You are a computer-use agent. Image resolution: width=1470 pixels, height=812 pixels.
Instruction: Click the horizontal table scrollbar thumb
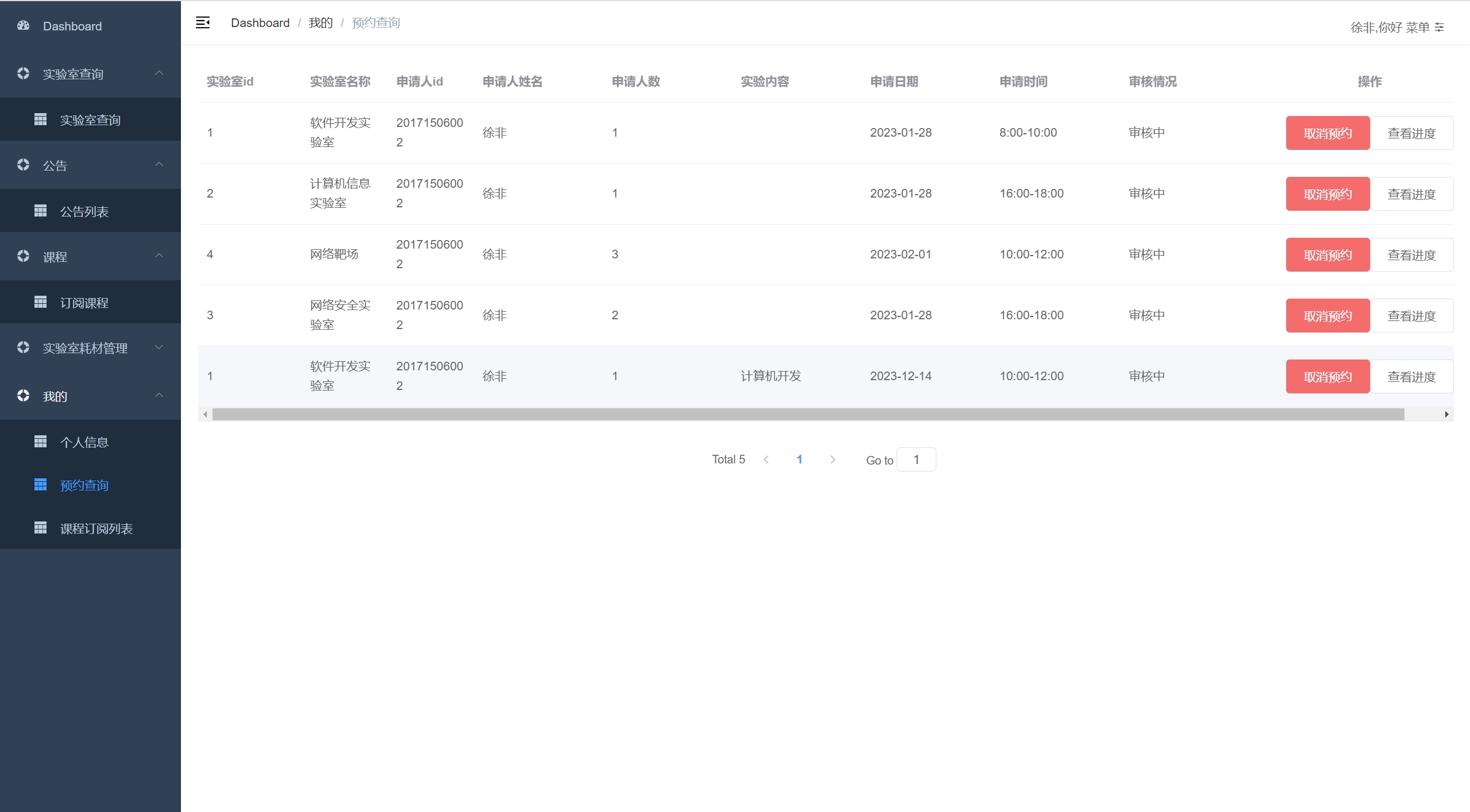pos(807,414)
